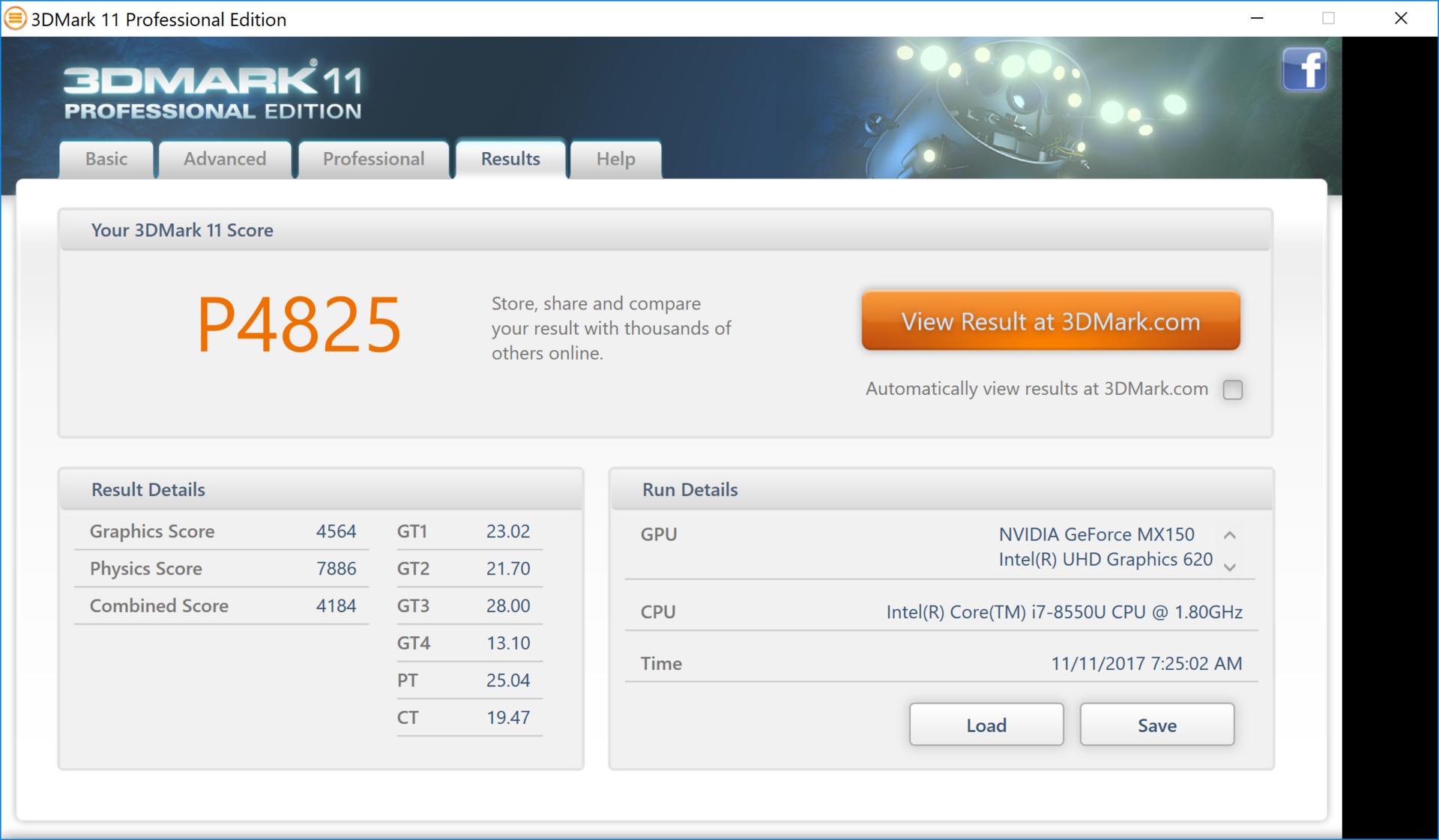Open the Advanced tab
1439x840 pixels.
(225, 159)
